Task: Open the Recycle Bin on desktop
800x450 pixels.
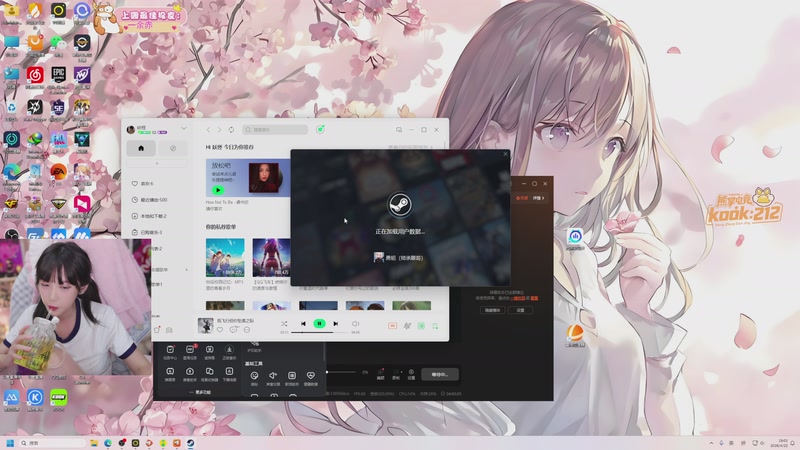Action: point(11,108)
